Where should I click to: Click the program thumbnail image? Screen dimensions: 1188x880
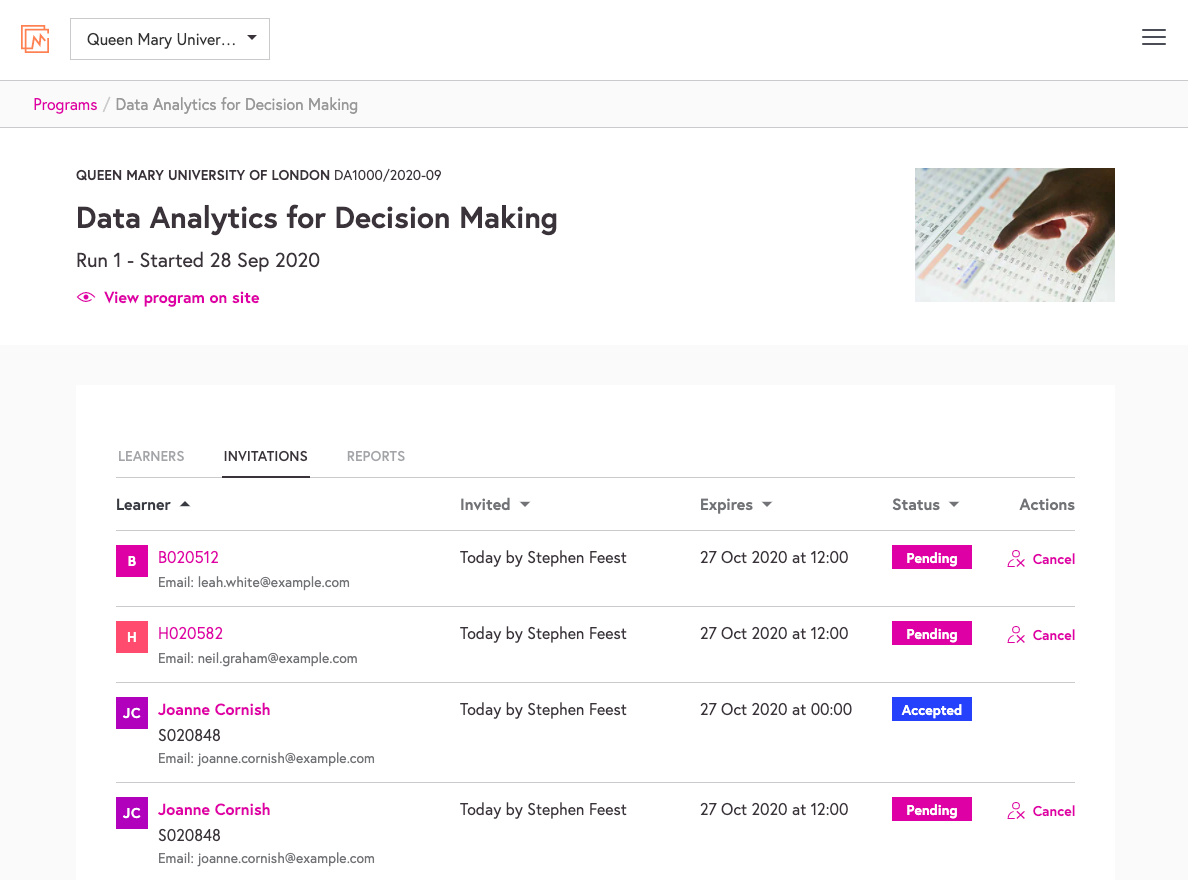1014,235
